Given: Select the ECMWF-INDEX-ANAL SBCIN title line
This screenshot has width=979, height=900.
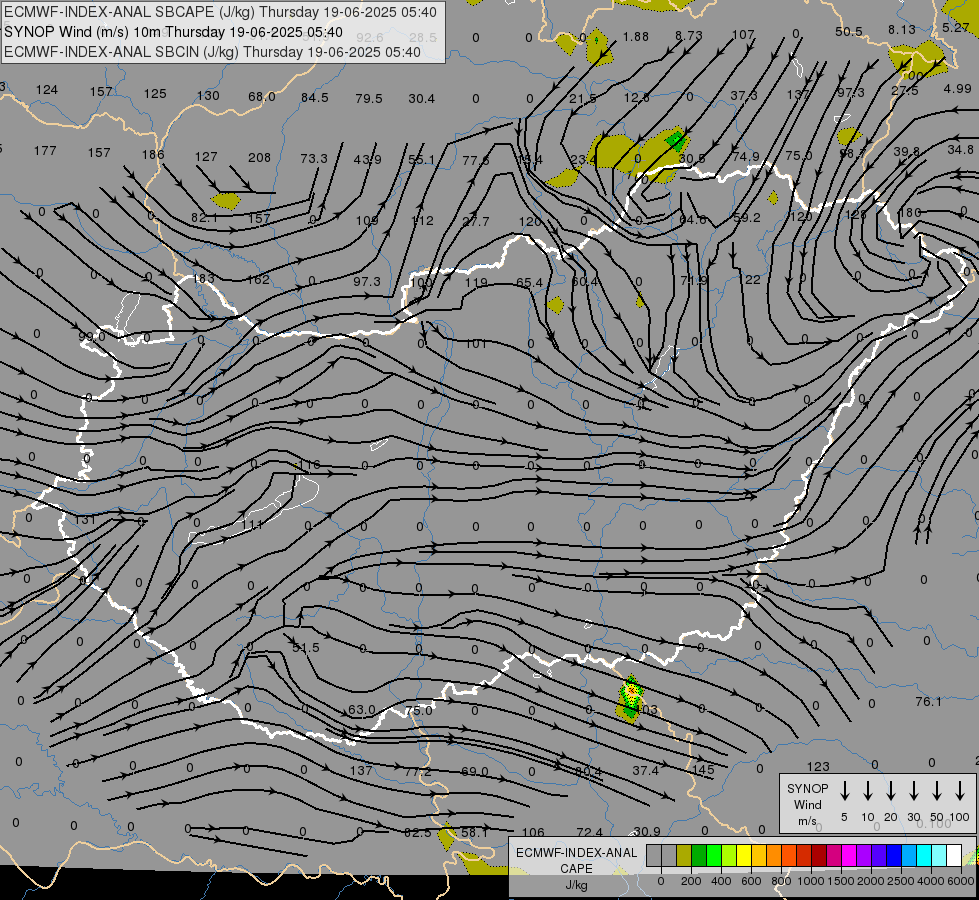Looking at the screenshot, I should click(212, 52).
